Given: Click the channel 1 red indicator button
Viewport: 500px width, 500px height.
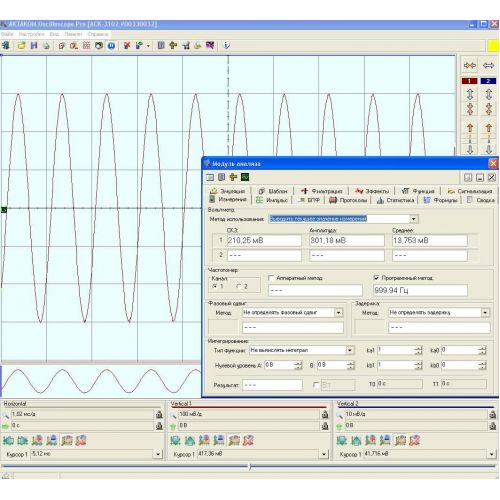Looking at the screenshot, I should coord(470,81).
